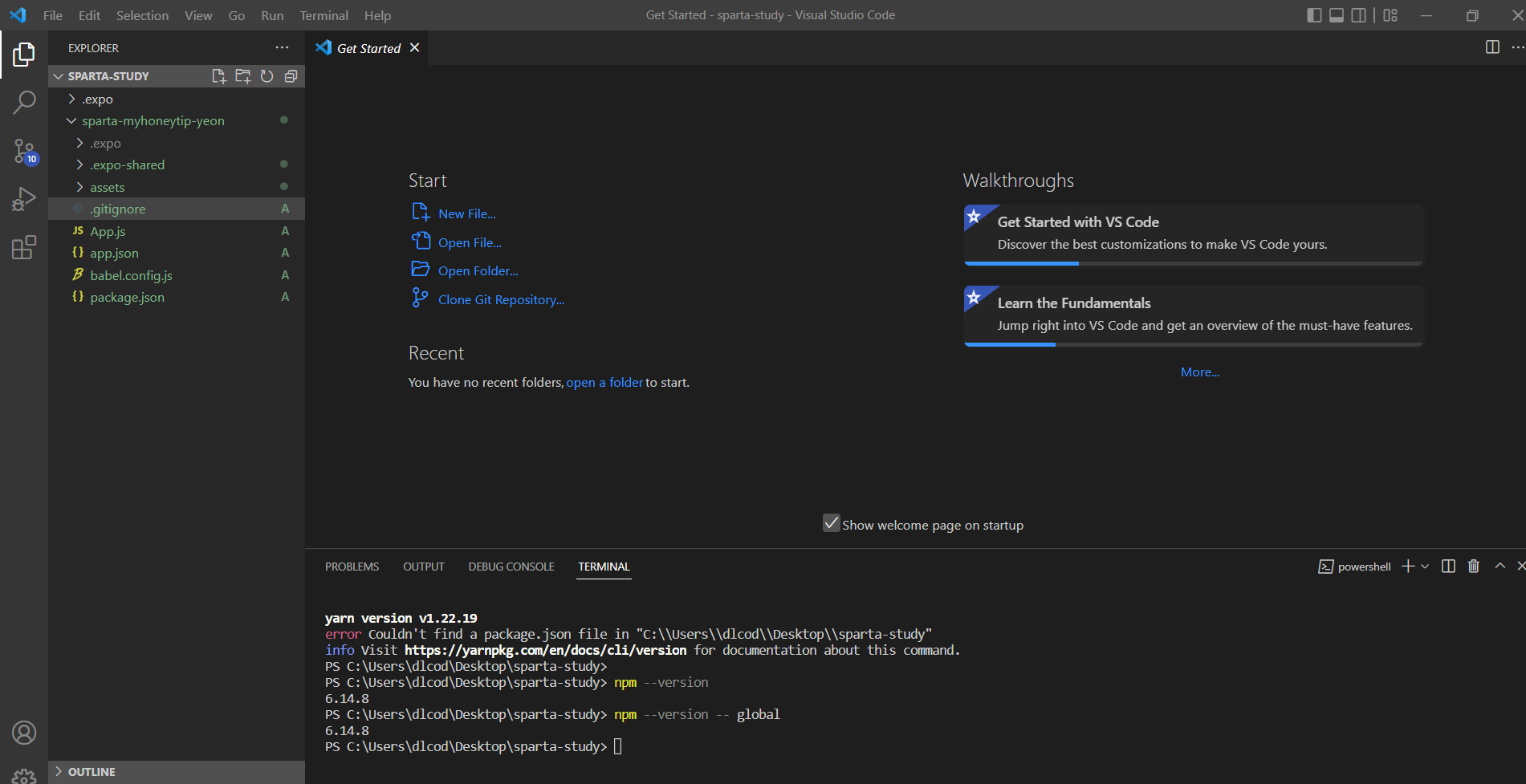The width and height of the screenshot is (1526, 784).
Task: Collapse all folders in Explorer
Action: [x=291, y=76]
